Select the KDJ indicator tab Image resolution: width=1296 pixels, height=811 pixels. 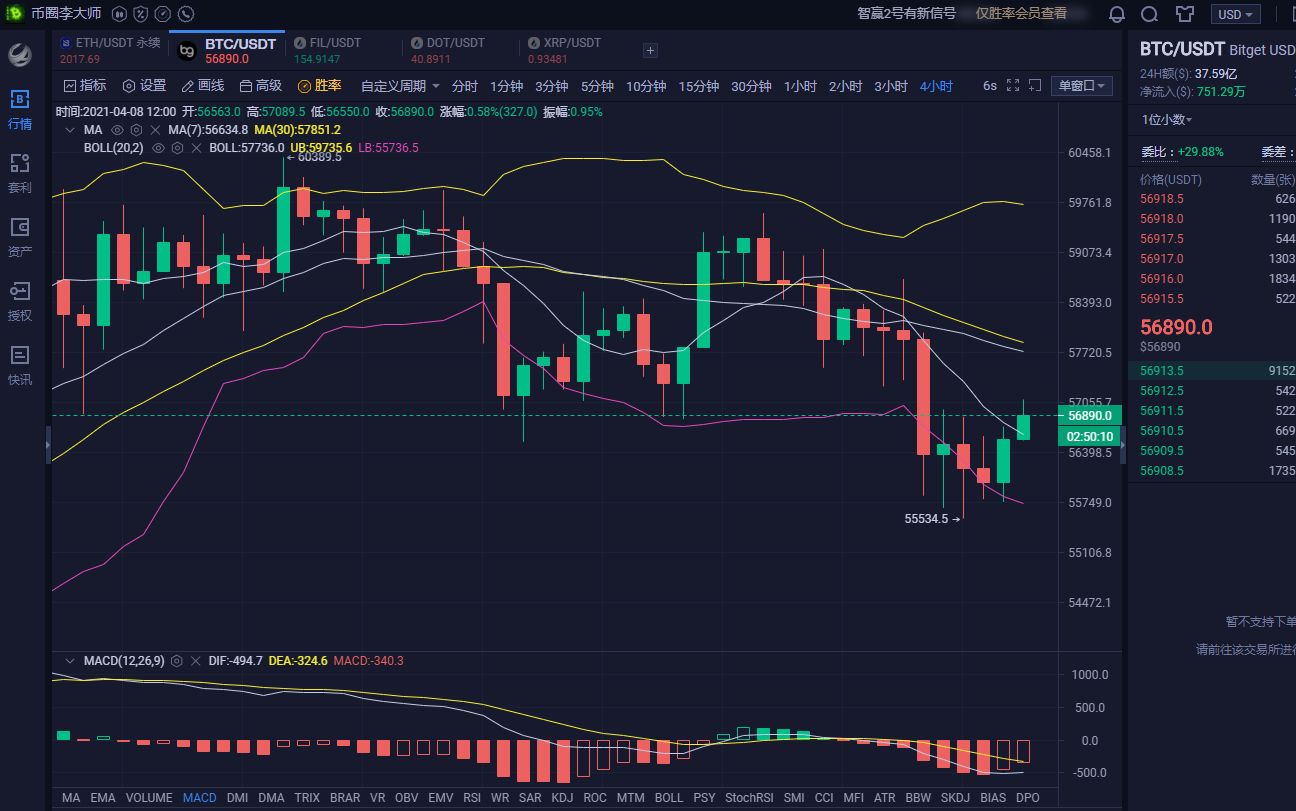[562, 798]
